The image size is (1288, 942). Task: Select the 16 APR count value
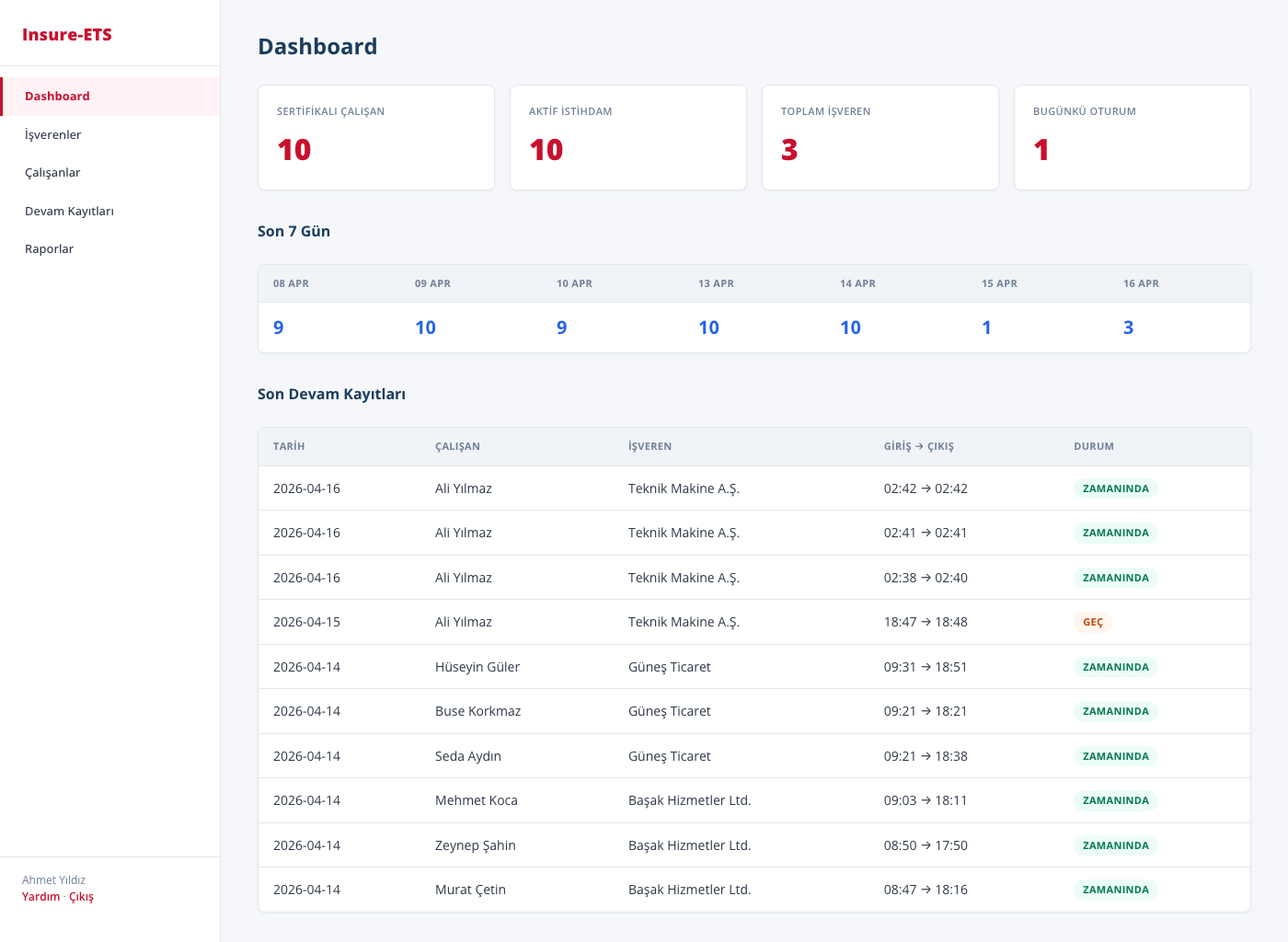[x=1128, y=327]
